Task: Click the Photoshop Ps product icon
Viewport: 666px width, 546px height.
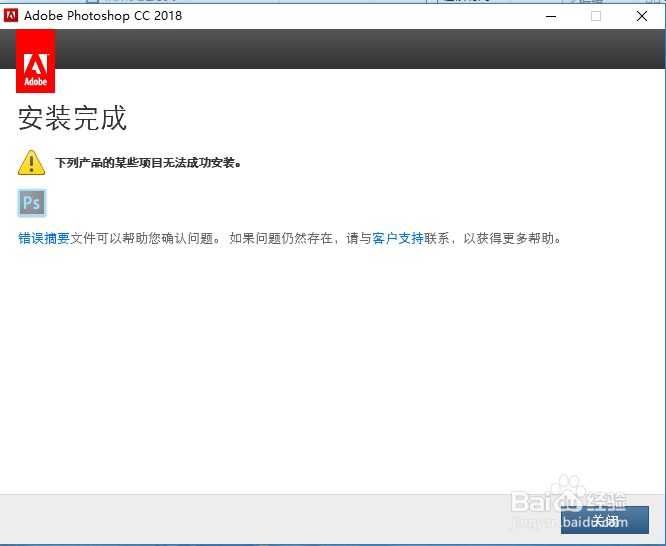Action: [x=32, y=203]
